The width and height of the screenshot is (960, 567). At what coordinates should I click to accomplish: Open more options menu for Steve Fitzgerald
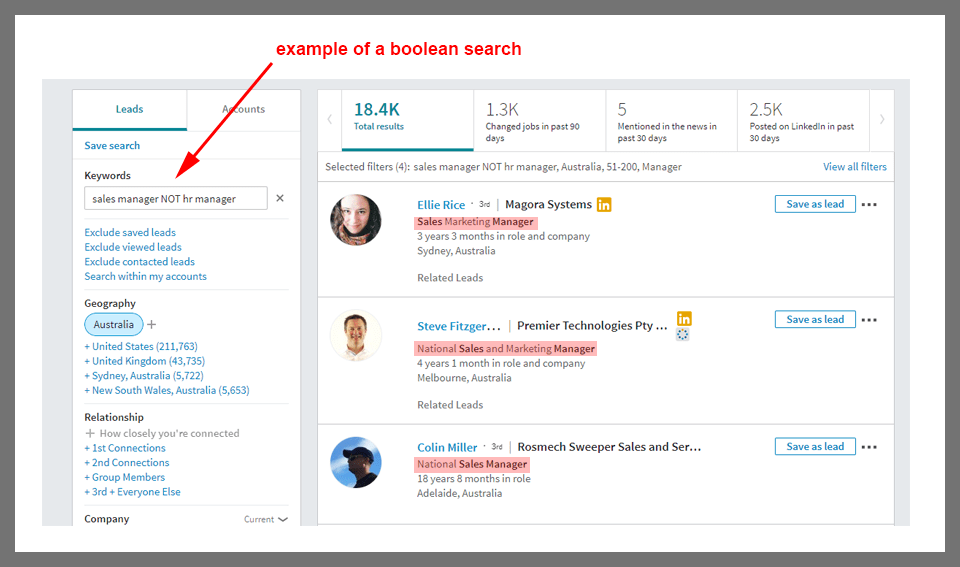click(x=869, y=320)
